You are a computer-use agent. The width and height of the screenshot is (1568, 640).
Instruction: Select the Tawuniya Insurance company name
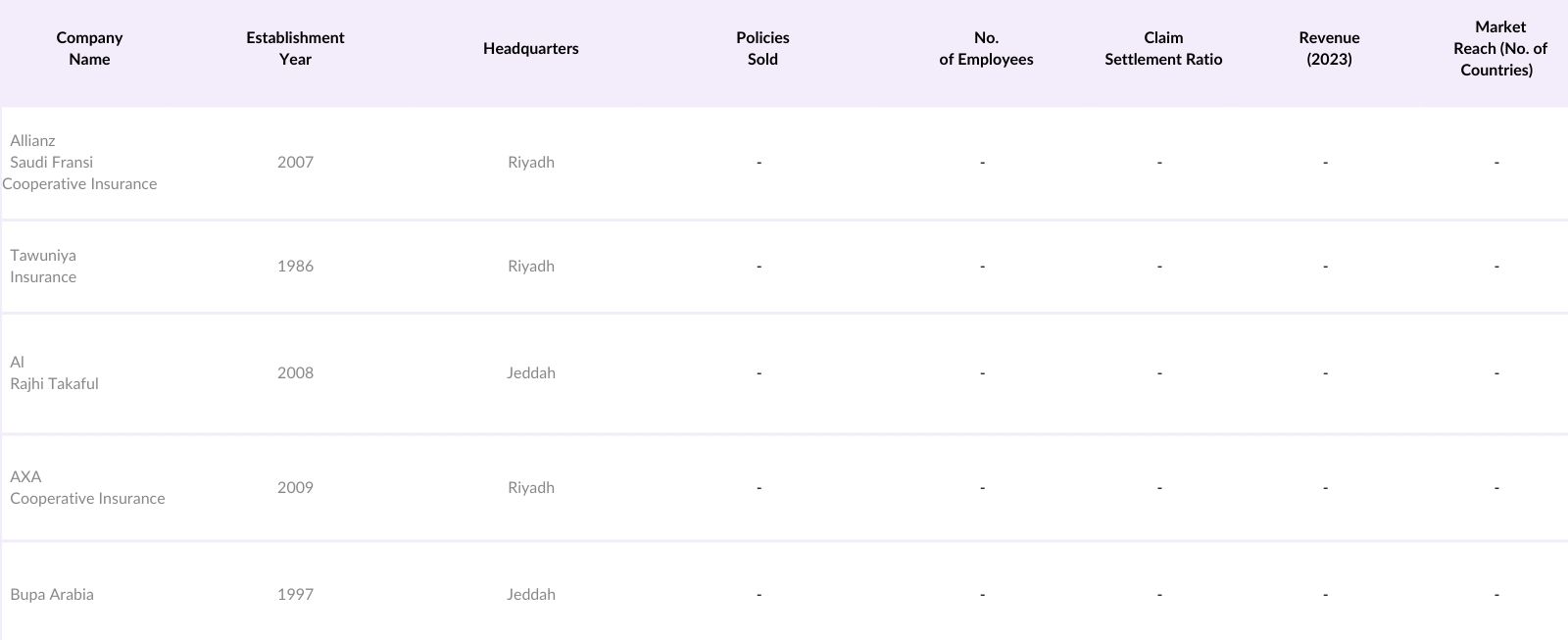[43, 267]
